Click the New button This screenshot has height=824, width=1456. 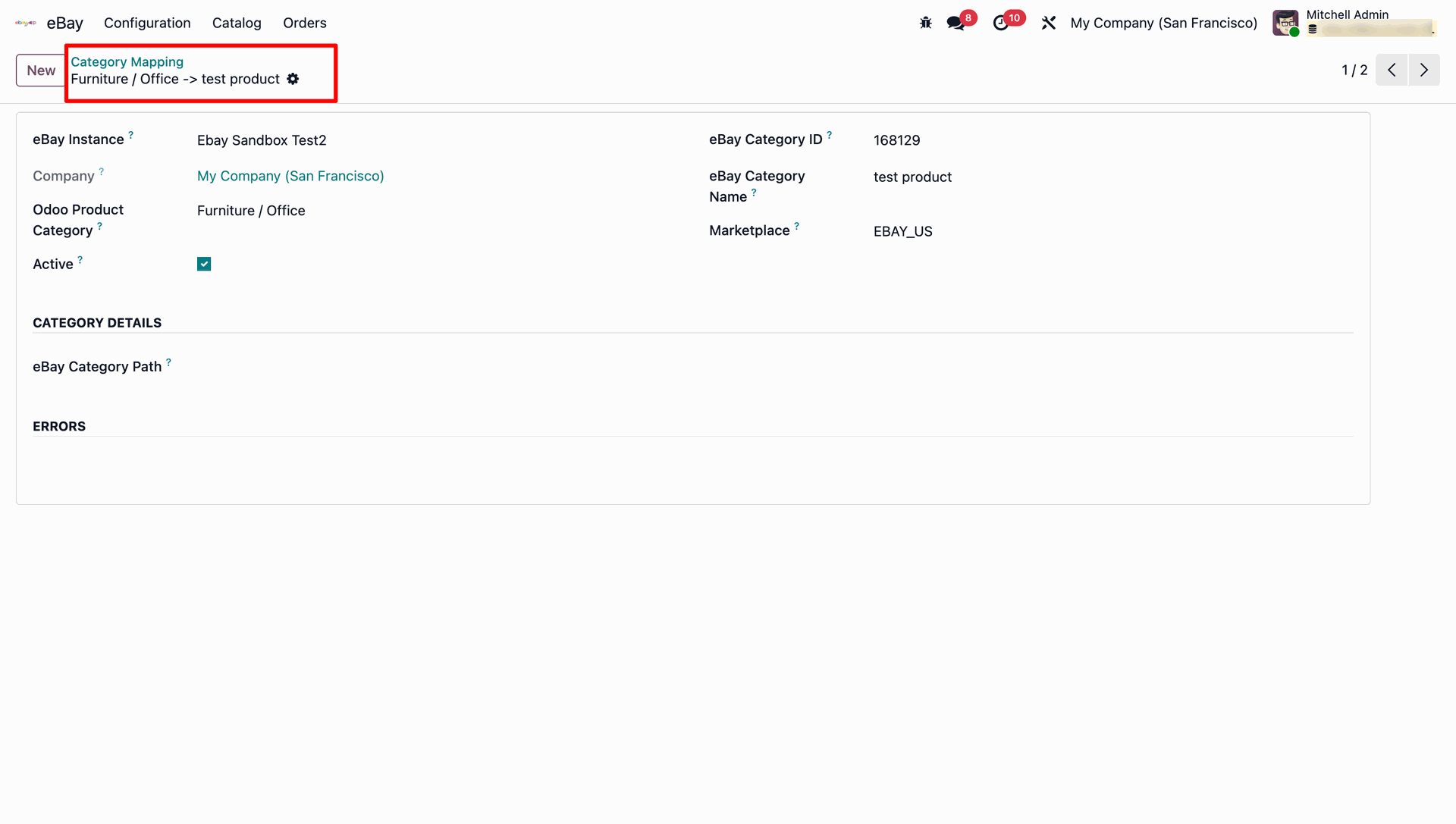click(x=41, y=70)
